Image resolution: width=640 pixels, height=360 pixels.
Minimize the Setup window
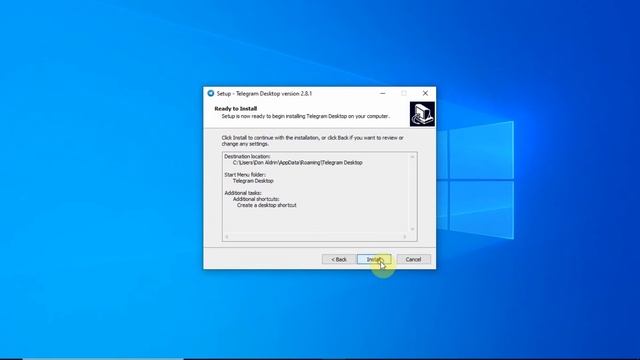coord(382,93)
